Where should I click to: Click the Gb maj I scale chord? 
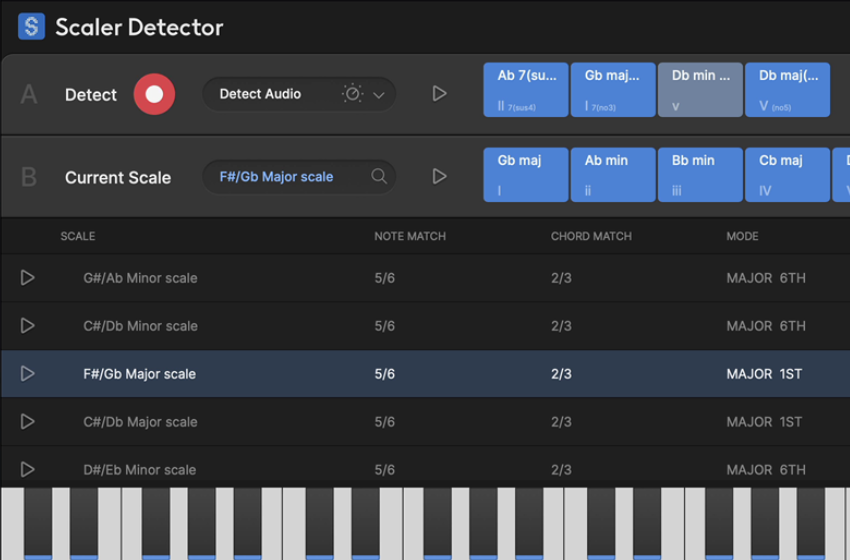(526, 174)
